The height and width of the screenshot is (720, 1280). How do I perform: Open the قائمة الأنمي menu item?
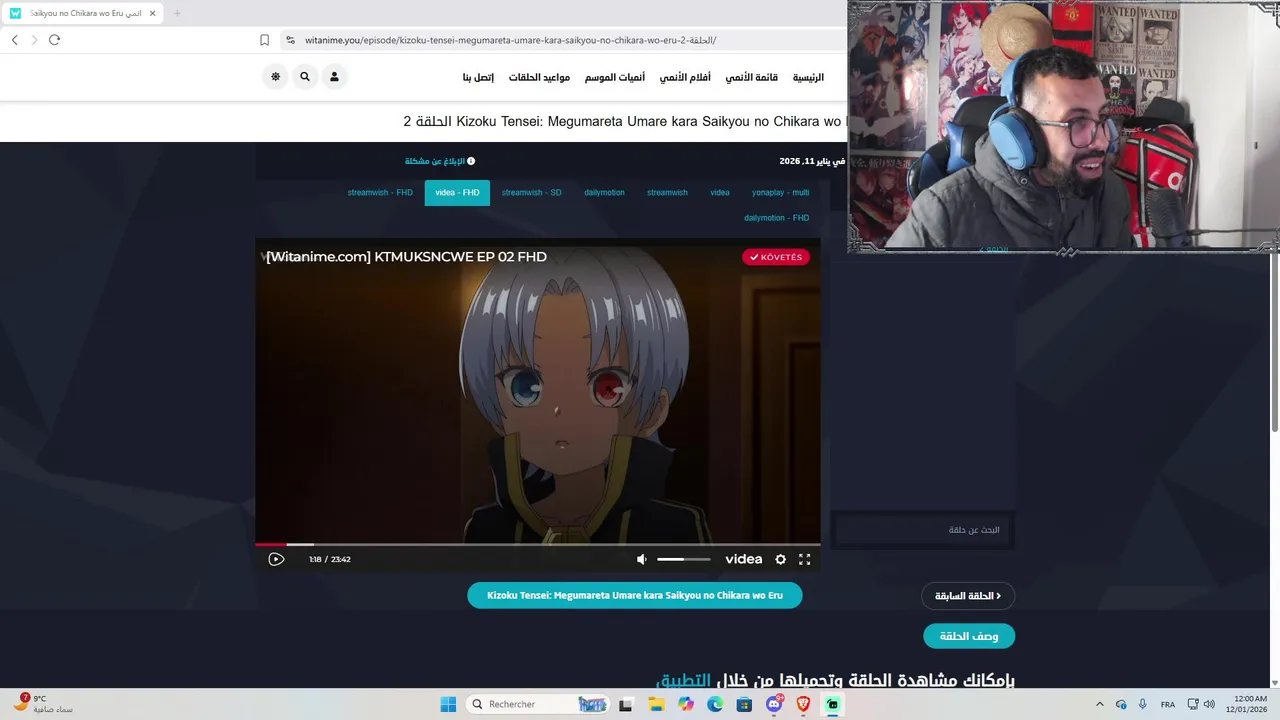[752, 77]
